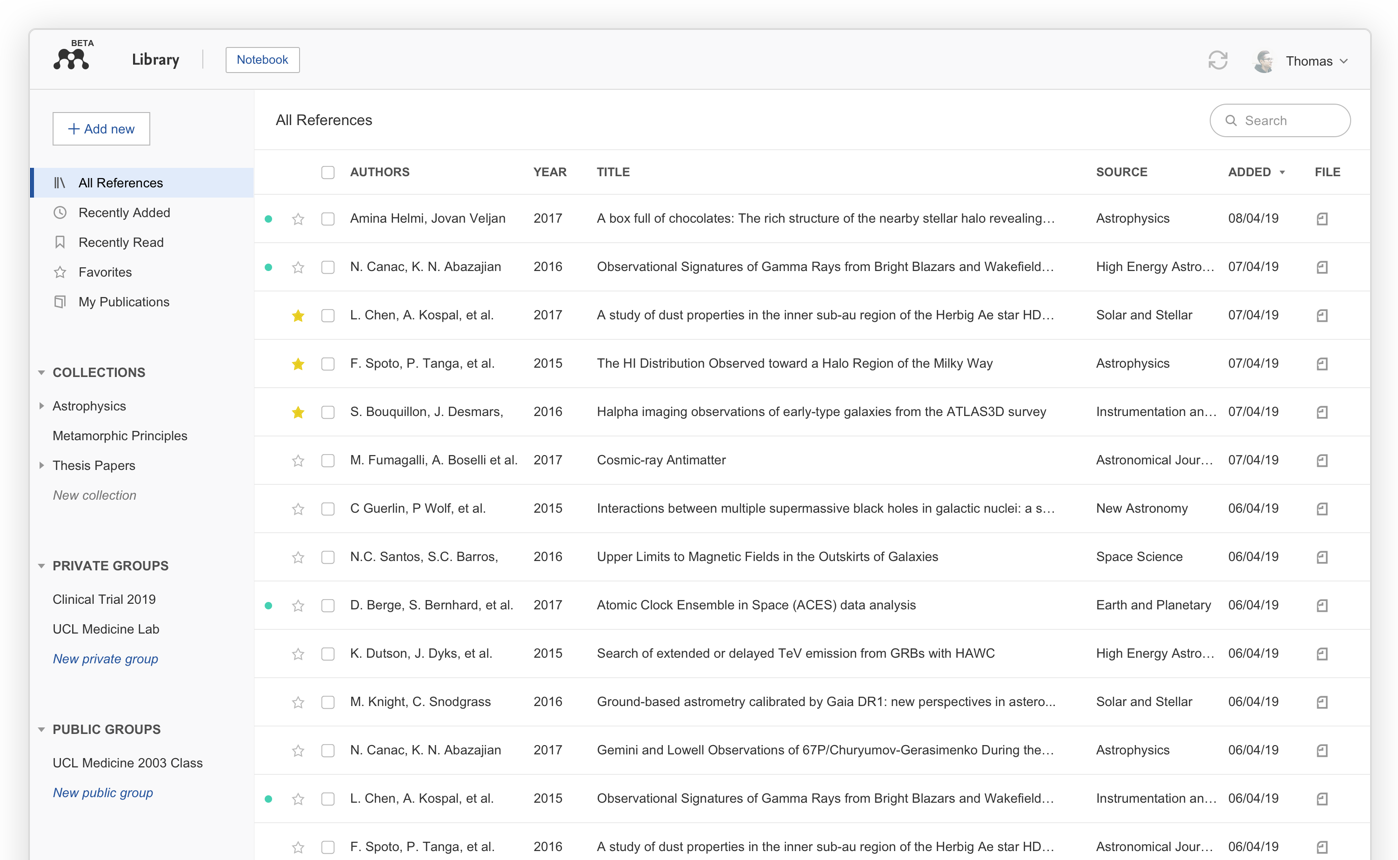Collapse the PRIVATE GROUPS section triangle

41,566
